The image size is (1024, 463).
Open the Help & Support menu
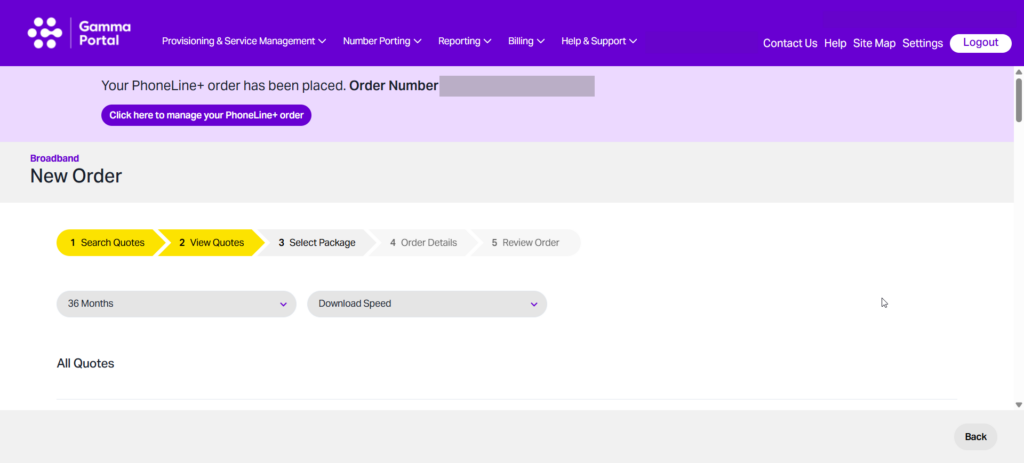coord(599,41)
